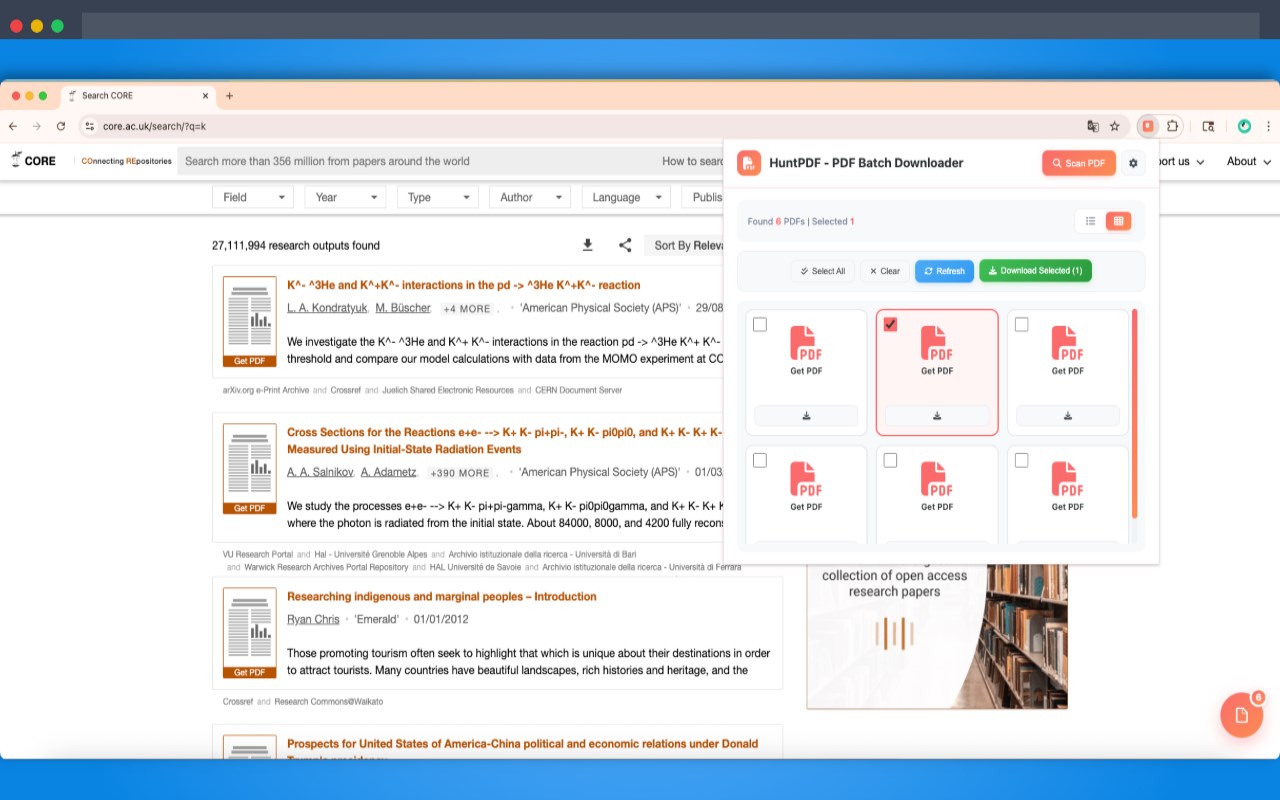Download search results via download icon

pos(588,245)
